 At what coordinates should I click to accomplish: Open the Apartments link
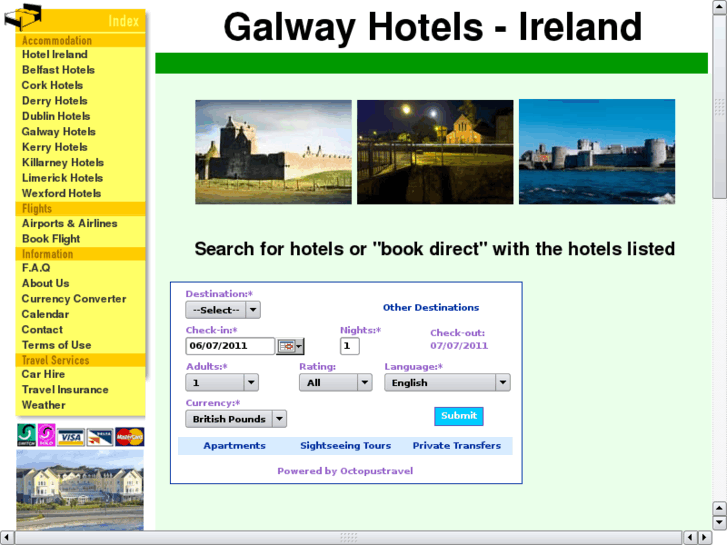pos(234,446)
